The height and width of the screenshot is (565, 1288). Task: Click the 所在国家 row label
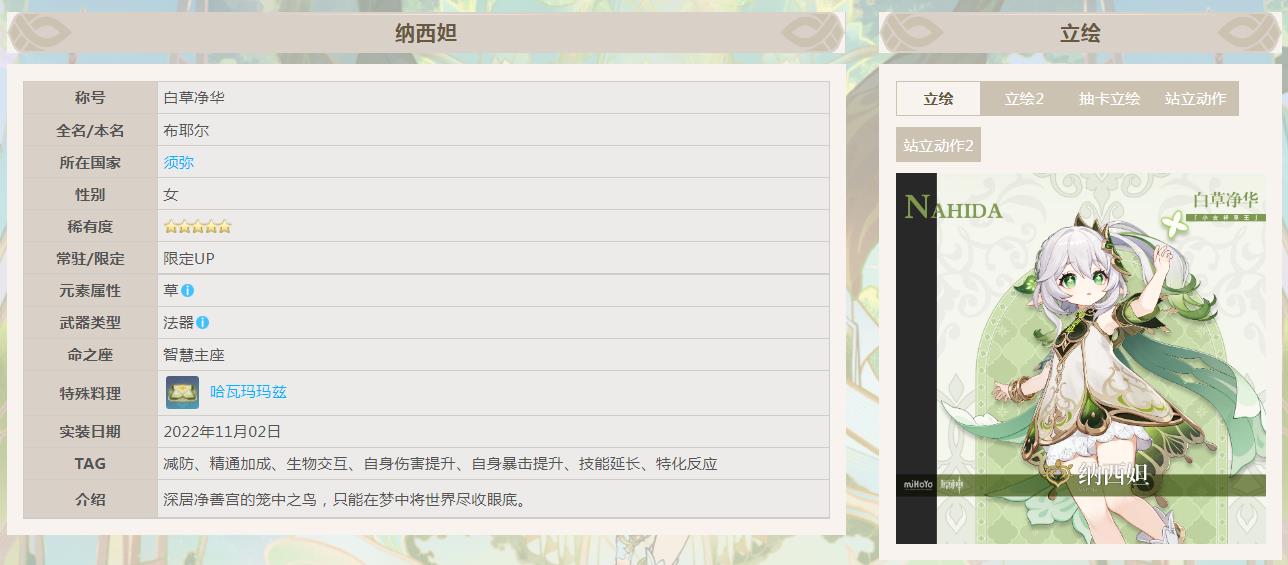click(90, 162)
